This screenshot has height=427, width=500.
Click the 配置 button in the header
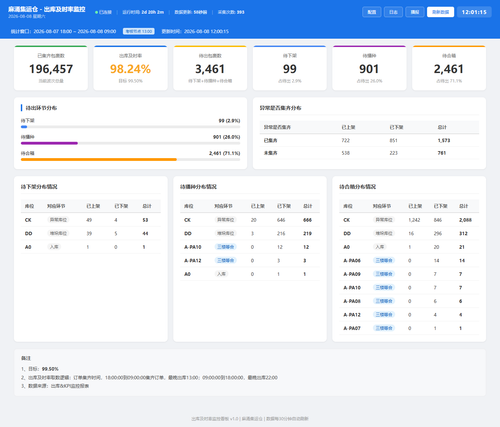pyautogui.click(x=372, y=12)
